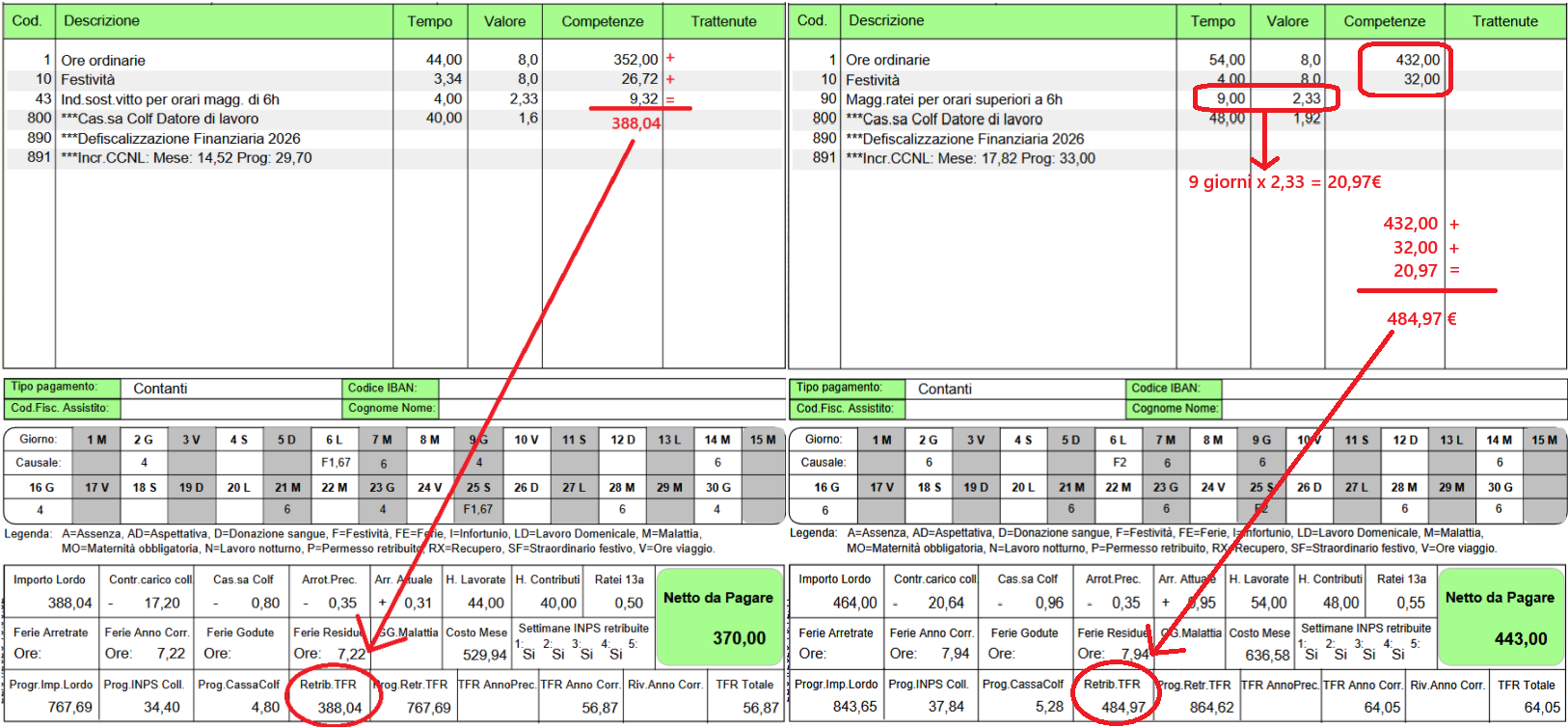Click the red handwritten total 388,04
Image resolution: width=1568 pixels, height=727 pixels.
click(635, 123)
